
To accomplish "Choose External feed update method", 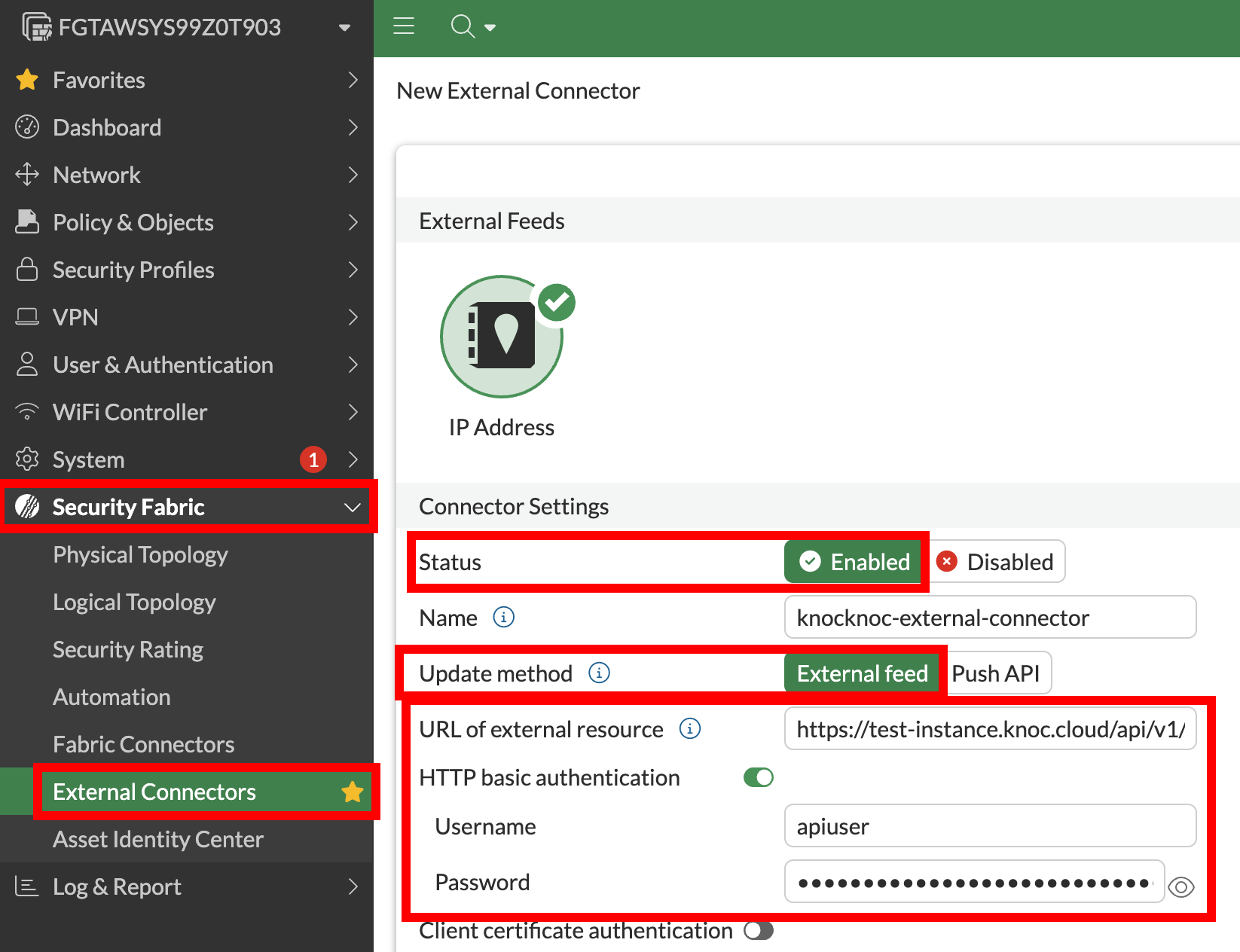I will (x=862, y=673).
